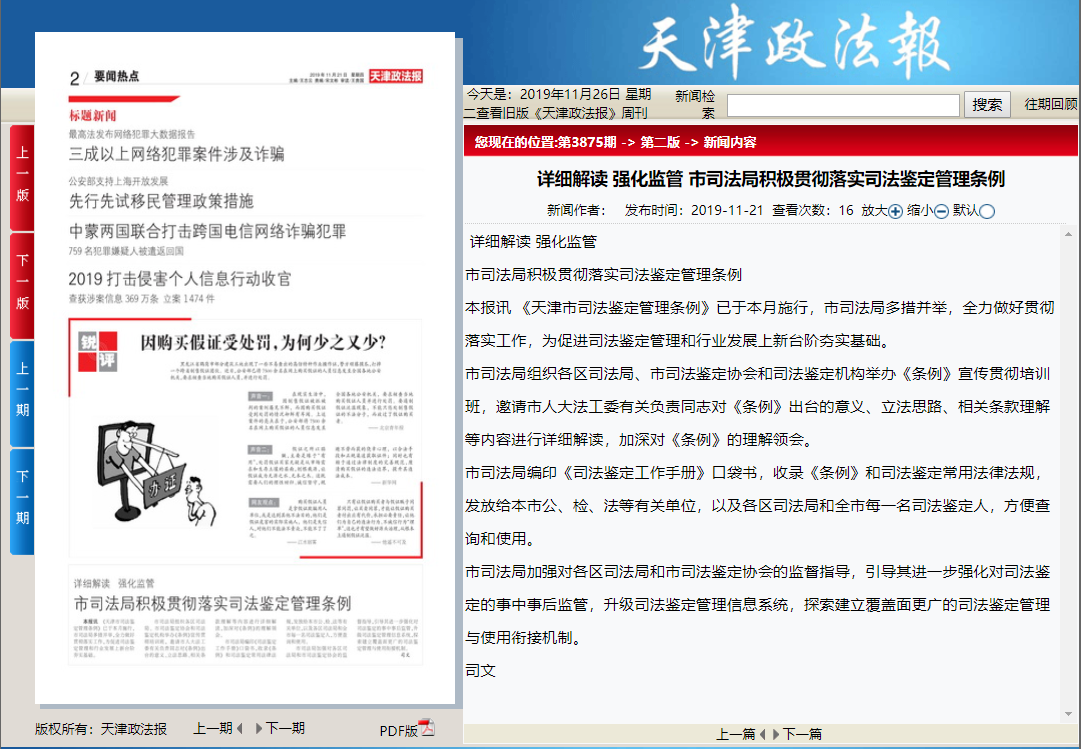Click the 第3875期 breadcrumb text
The image size is (1081, 749).
click(587, 142)
